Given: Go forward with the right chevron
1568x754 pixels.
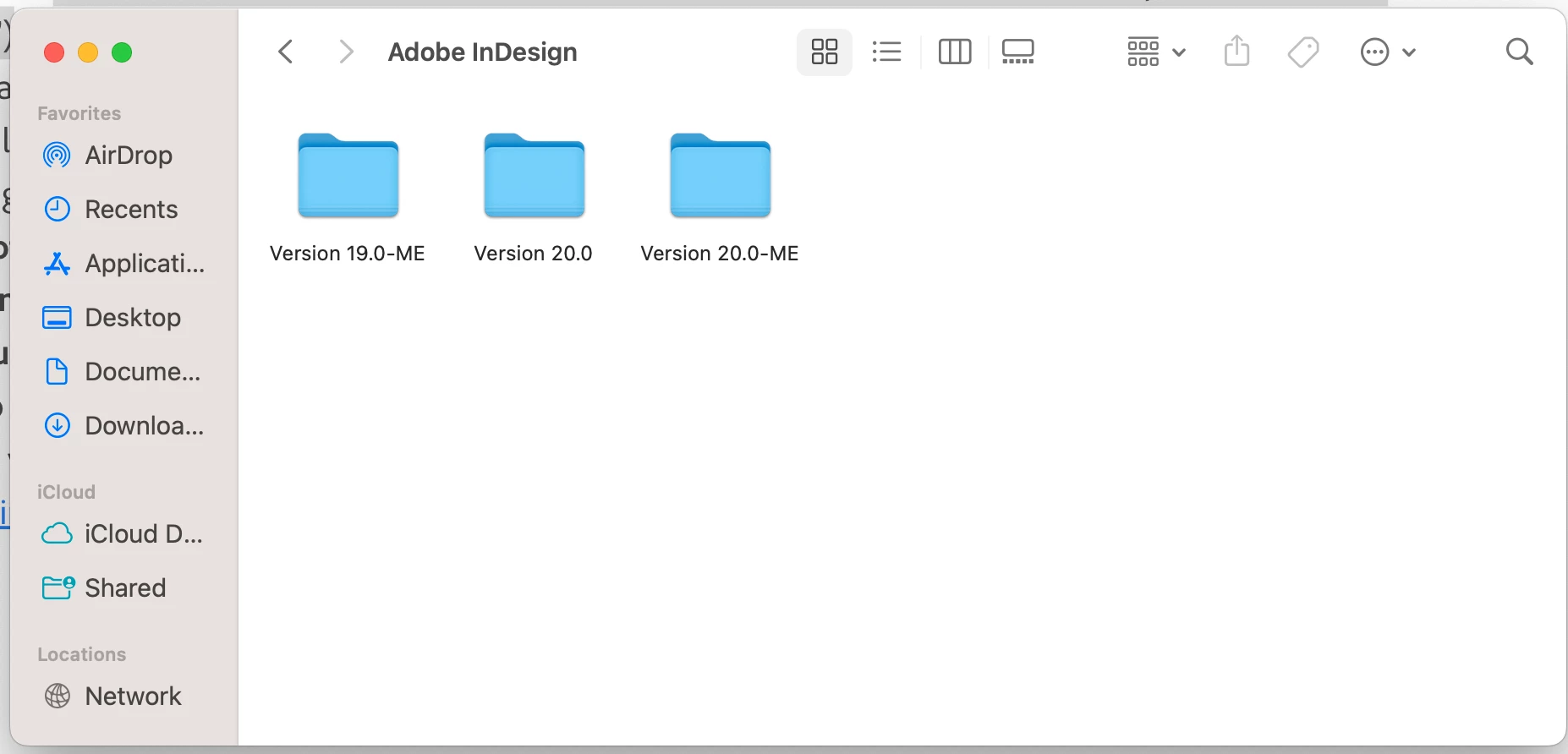Looking at the screenshot, I should click(x=345, y=52).
